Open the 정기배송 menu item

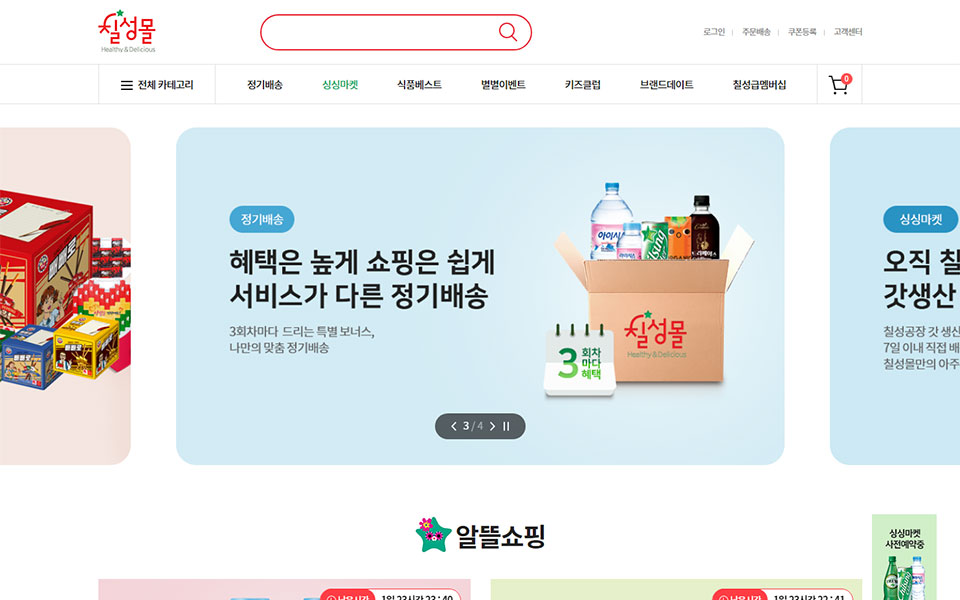pos(264,84)
